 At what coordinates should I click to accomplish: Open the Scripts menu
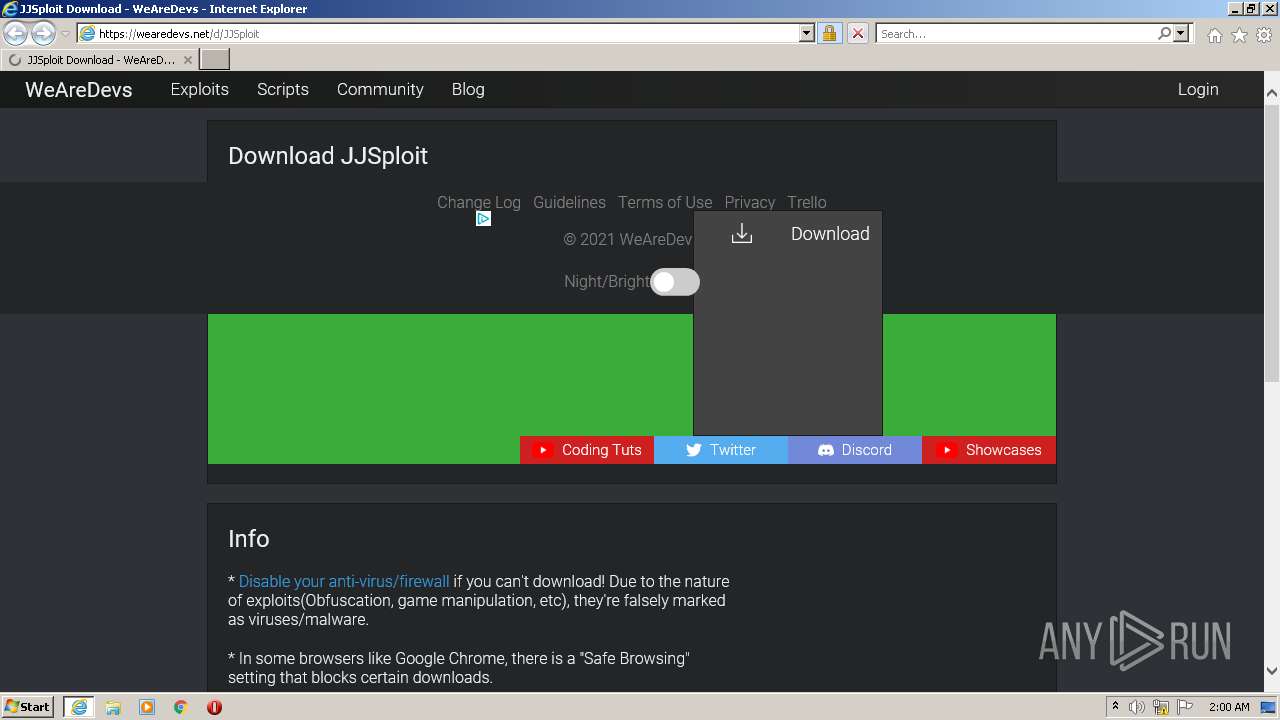[x=283, y=89]
